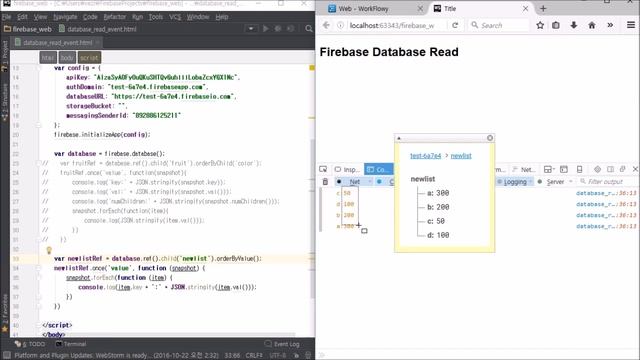Click the firebase_web project breadcrumb
Image resolution: width=640 pixels, height=360 pixels.
pyautogui.click(x=28, y=29)
